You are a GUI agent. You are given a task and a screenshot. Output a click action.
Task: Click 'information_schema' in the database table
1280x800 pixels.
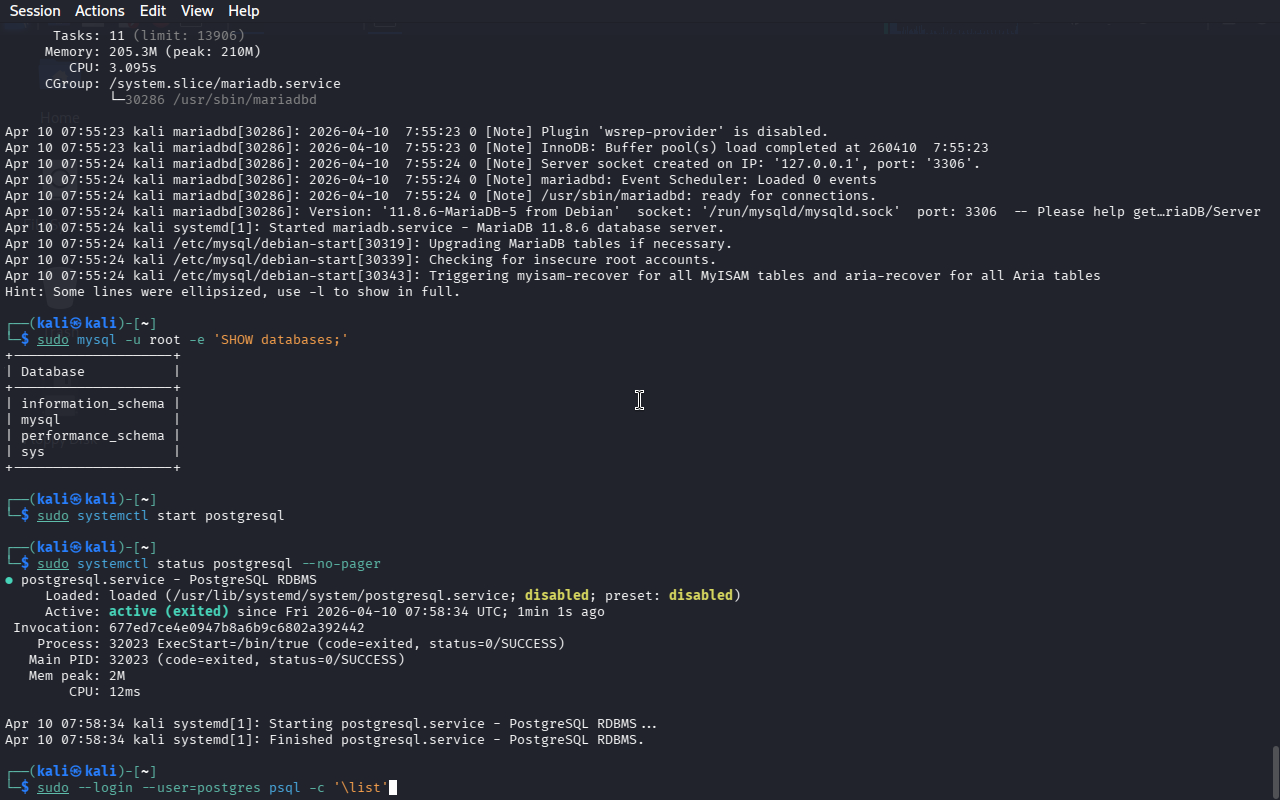click(92, 404)
